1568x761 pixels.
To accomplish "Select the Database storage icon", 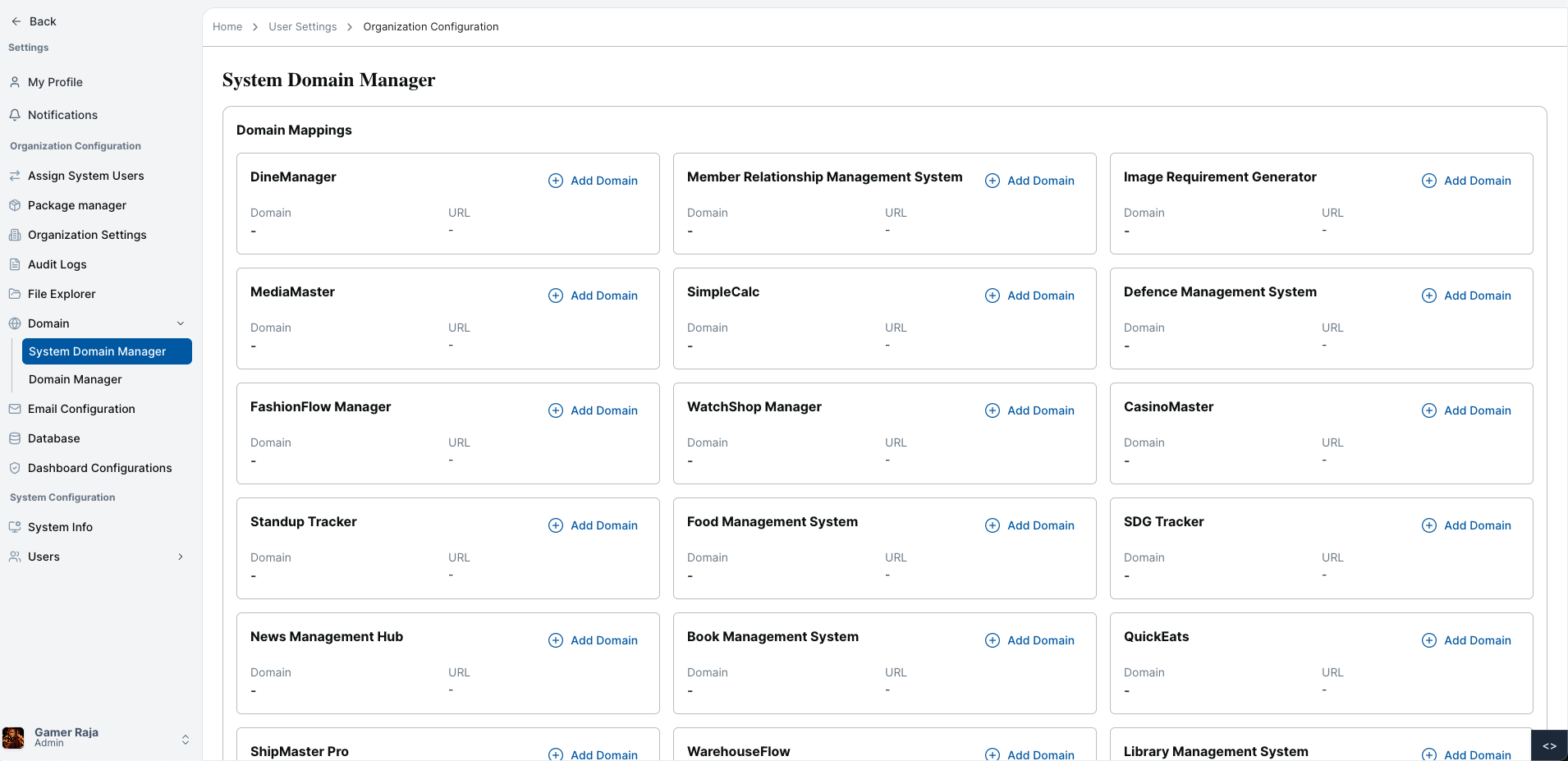I will point(16,438).
